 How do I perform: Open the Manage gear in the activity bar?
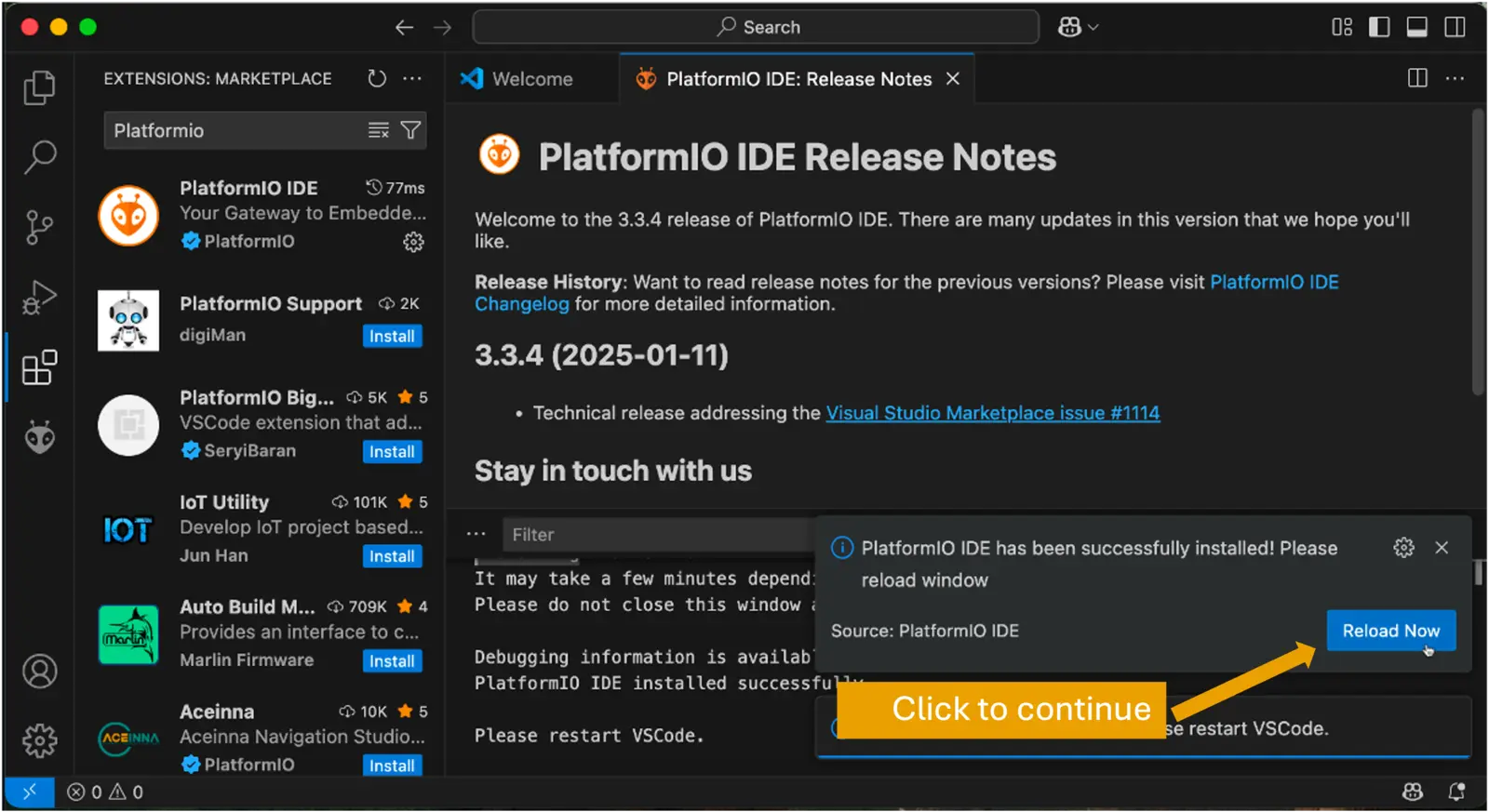tap(39, 740)
